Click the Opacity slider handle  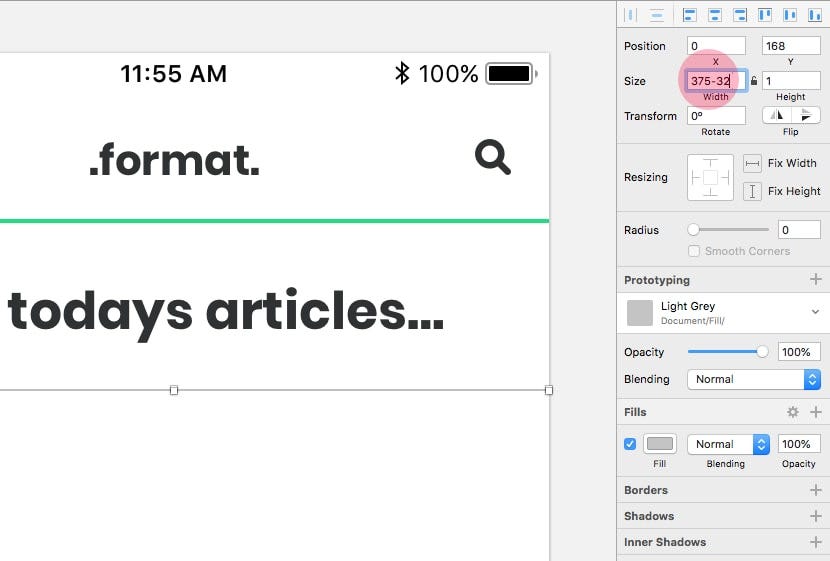[762, 351]
